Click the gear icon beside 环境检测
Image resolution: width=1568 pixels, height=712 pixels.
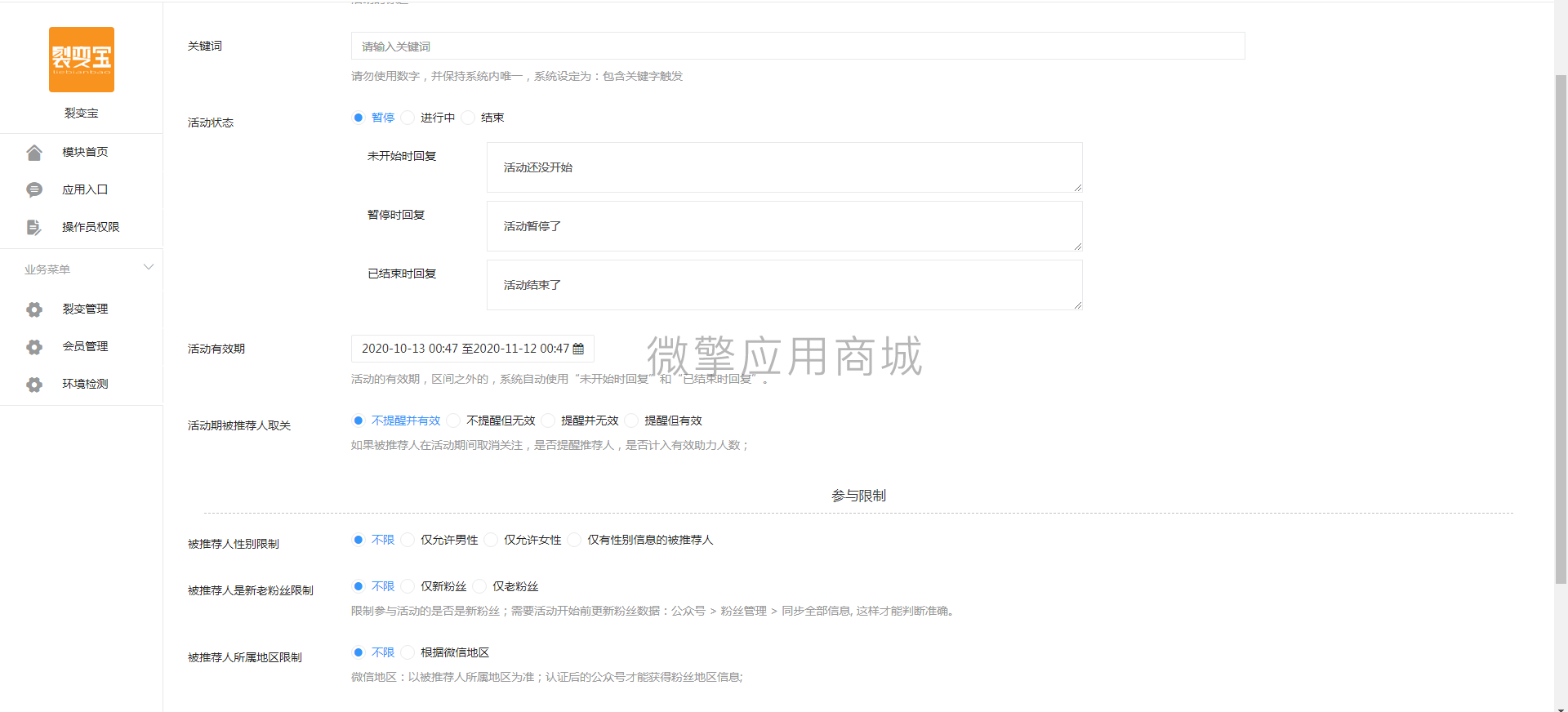(34, 385)
